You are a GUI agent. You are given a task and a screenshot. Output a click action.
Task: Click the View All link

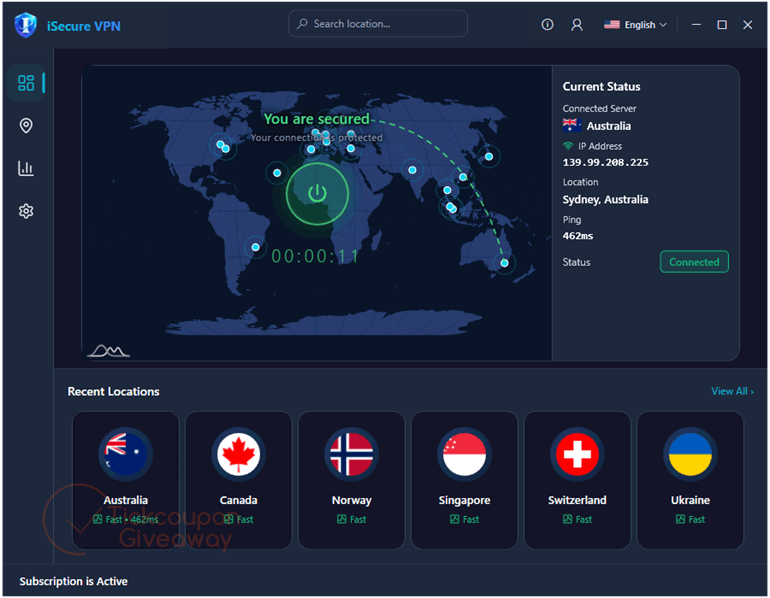(x=732, y=391)
